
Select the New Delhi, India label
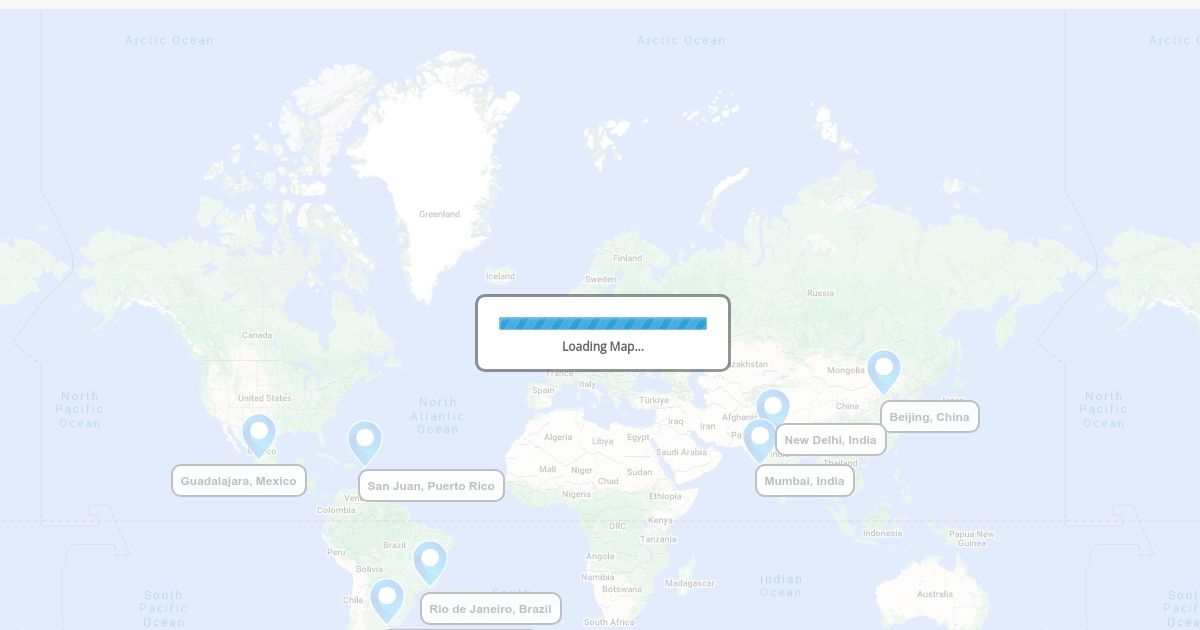831,440
